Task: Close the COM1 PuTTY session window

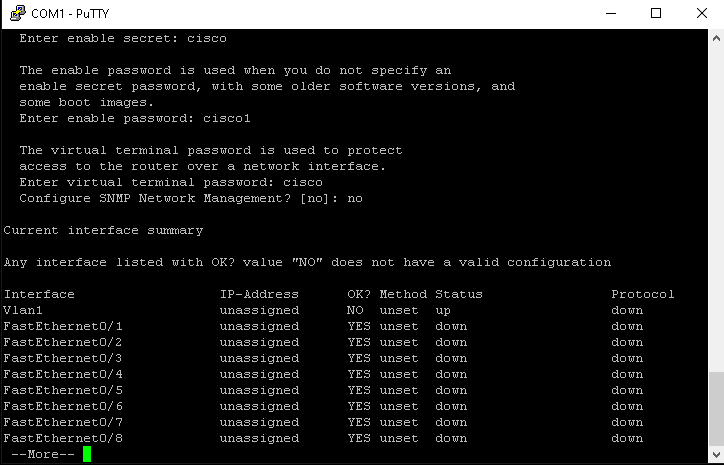Action: (701, 13)
